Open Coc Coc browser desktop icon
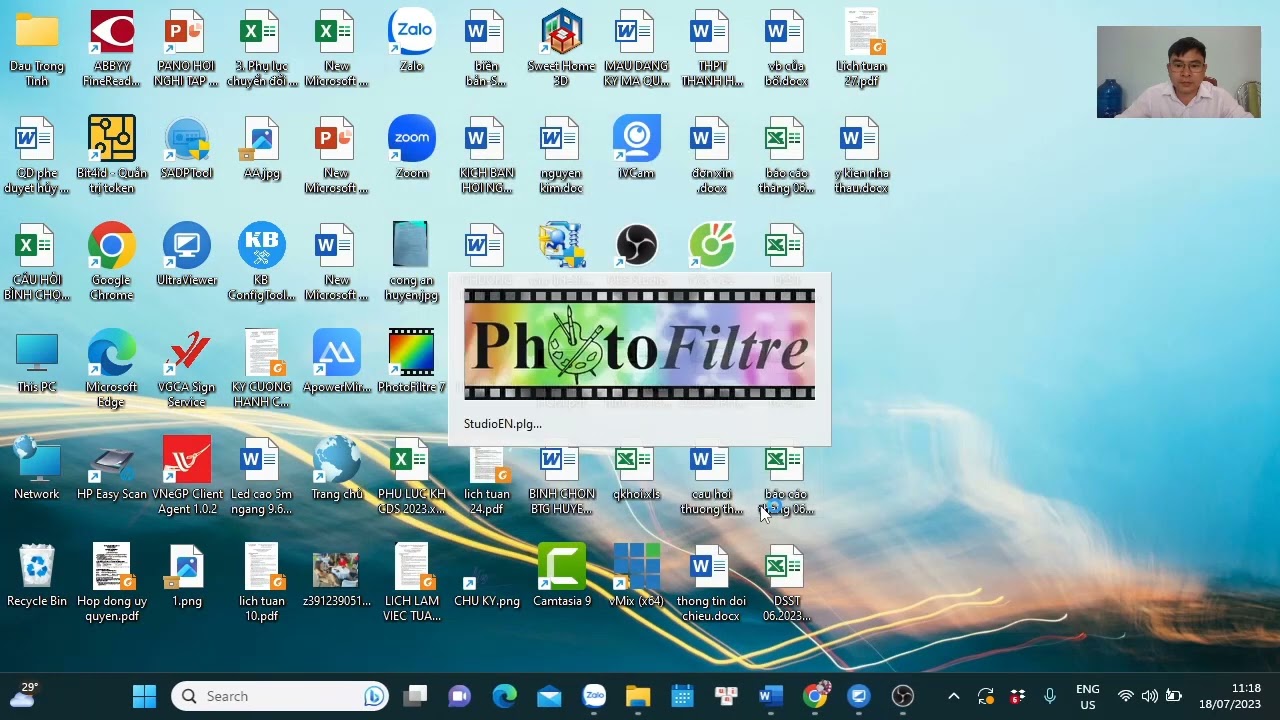The width and height of the screenshot is (1280, 720). pyautogui.click(x=711, y=246)
